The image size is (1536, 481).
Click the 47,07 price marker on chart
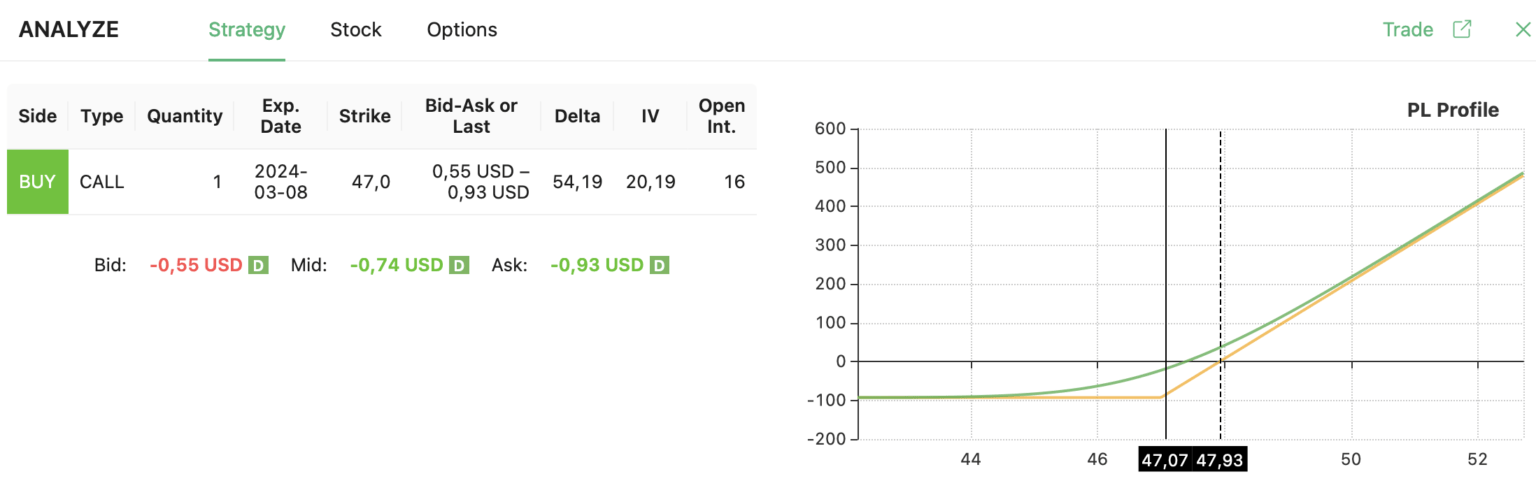click(x=1165, y=461)
